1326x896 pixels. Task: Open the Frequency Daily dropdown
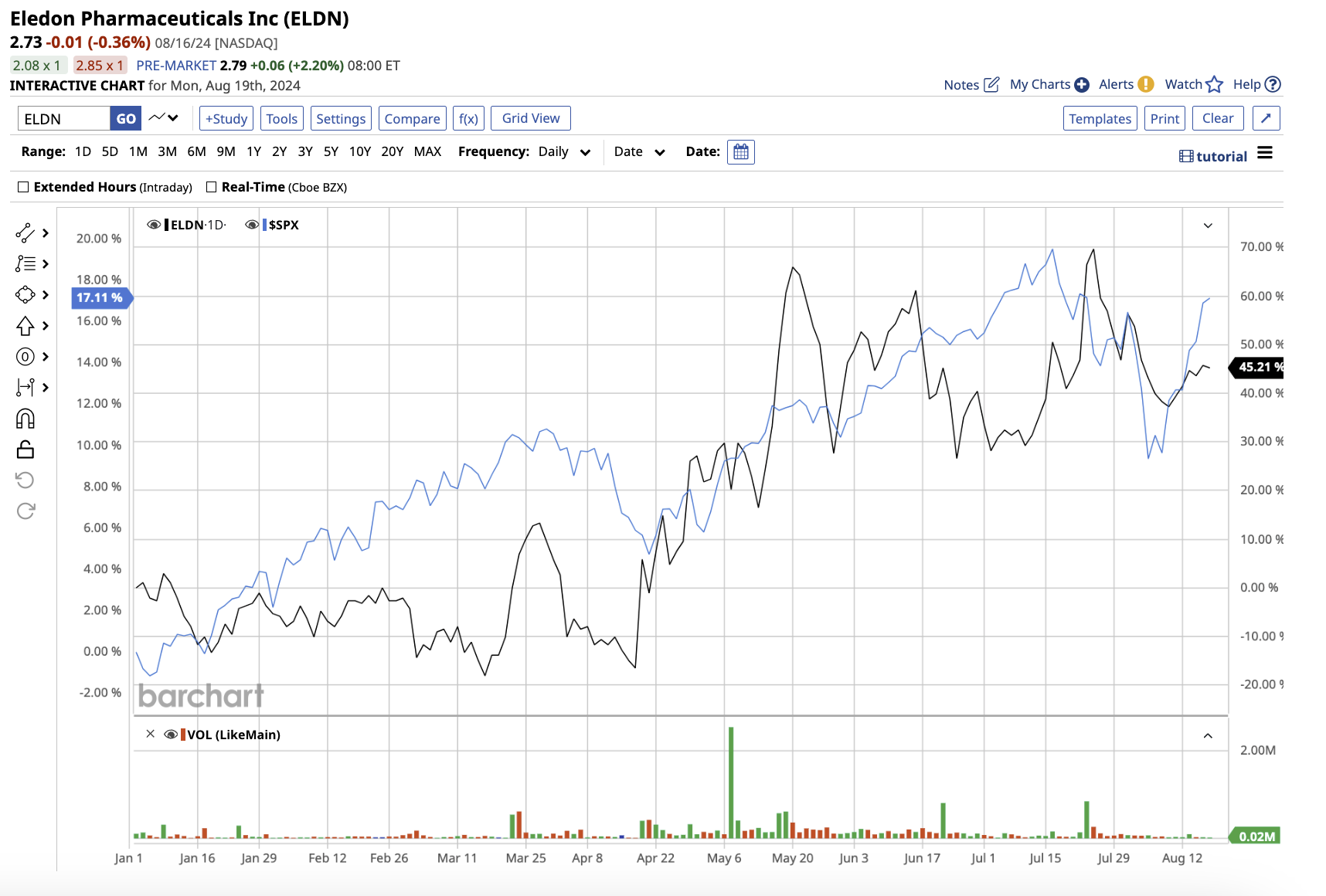click(564, 152)
